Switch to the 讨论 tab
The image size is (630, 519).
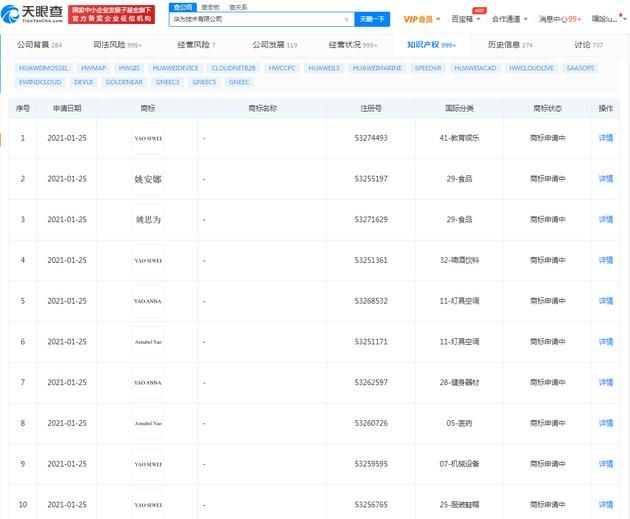click(x=588, y=45)
